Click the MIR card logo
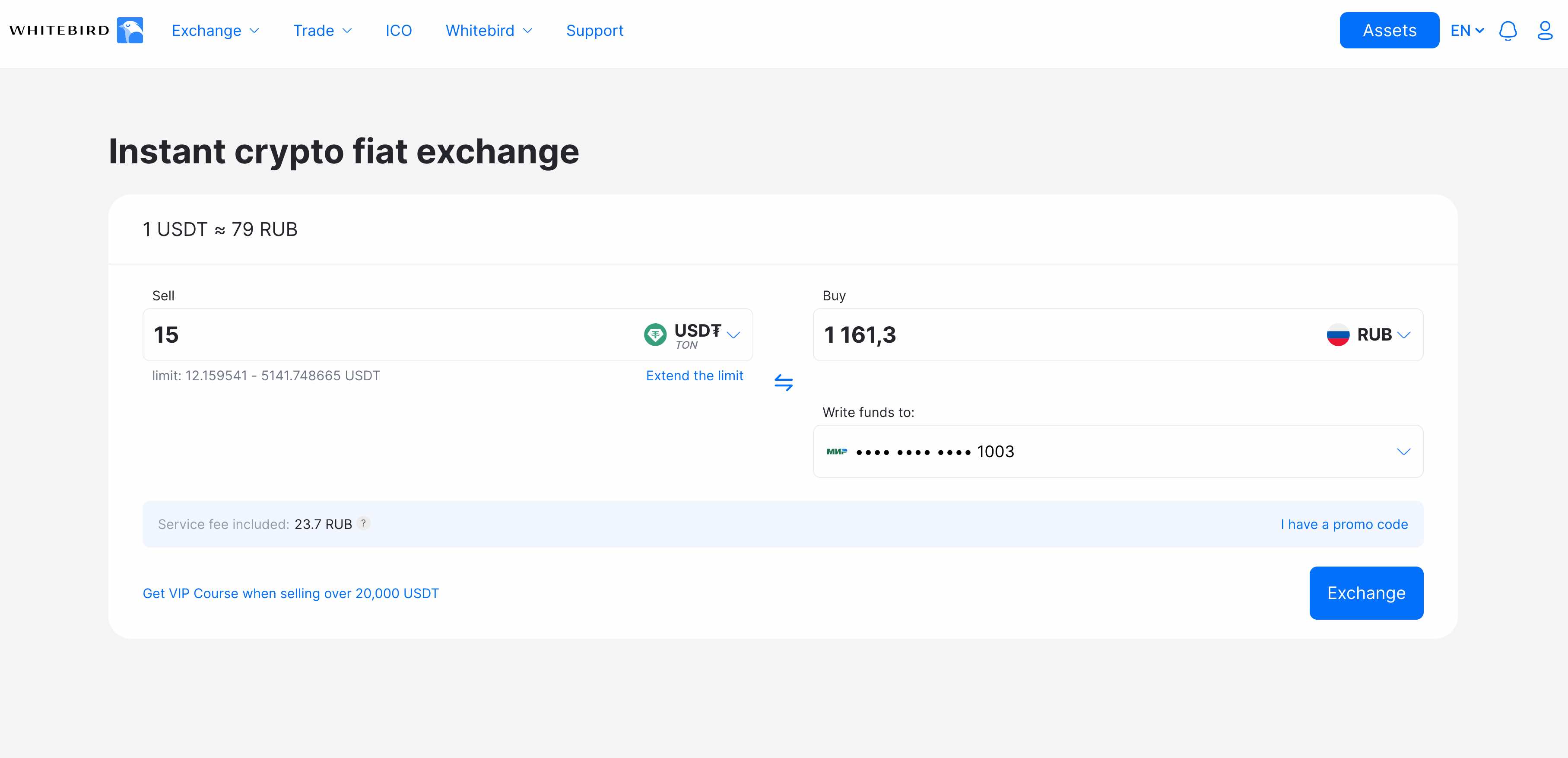This screenshot has width=1568, height=758. point(836,451)
